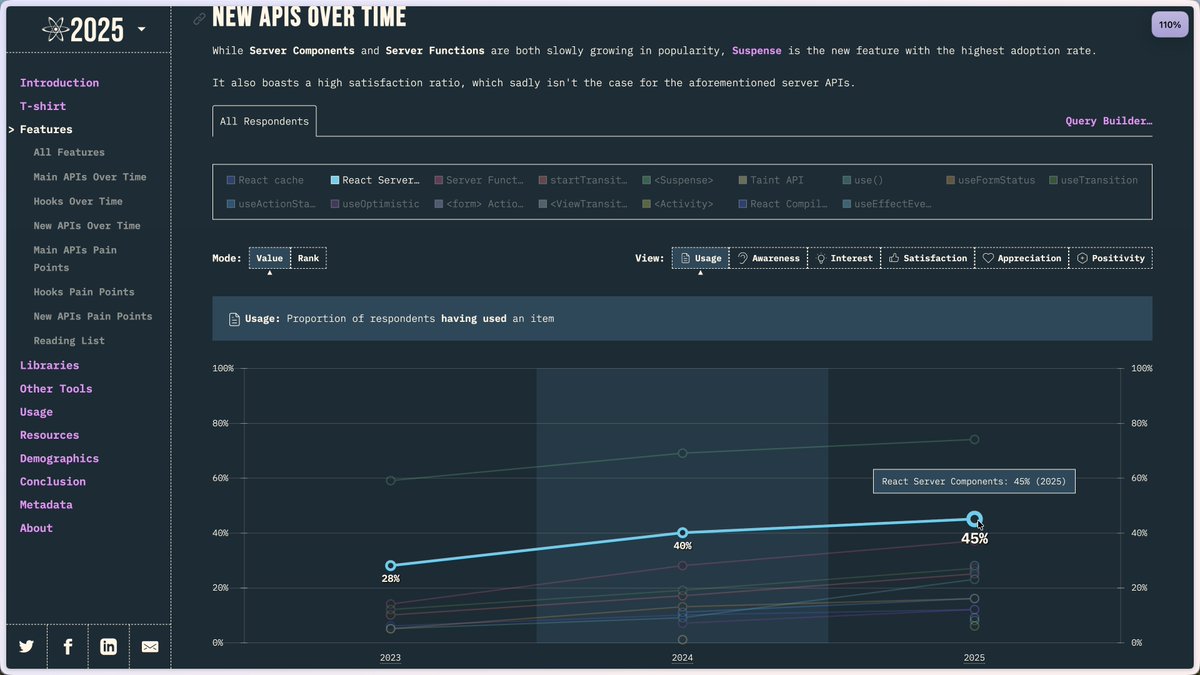The width and height of the screenshot is (1200, 675).
Task: Toggle startTransition legend item
Action: 583,180
